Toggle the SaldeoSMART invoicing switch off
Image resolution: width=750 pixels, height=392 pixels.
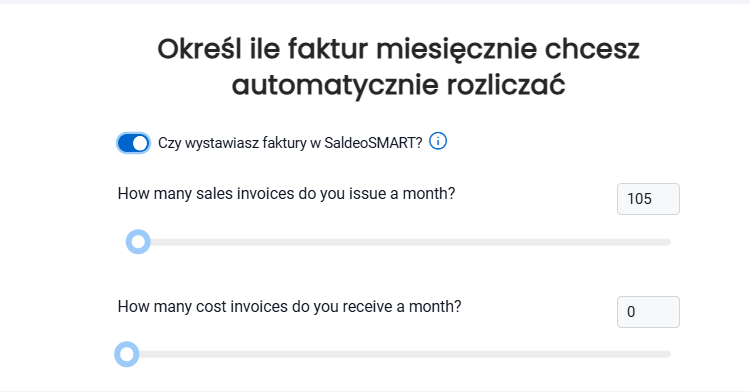[x=133, y=143]
